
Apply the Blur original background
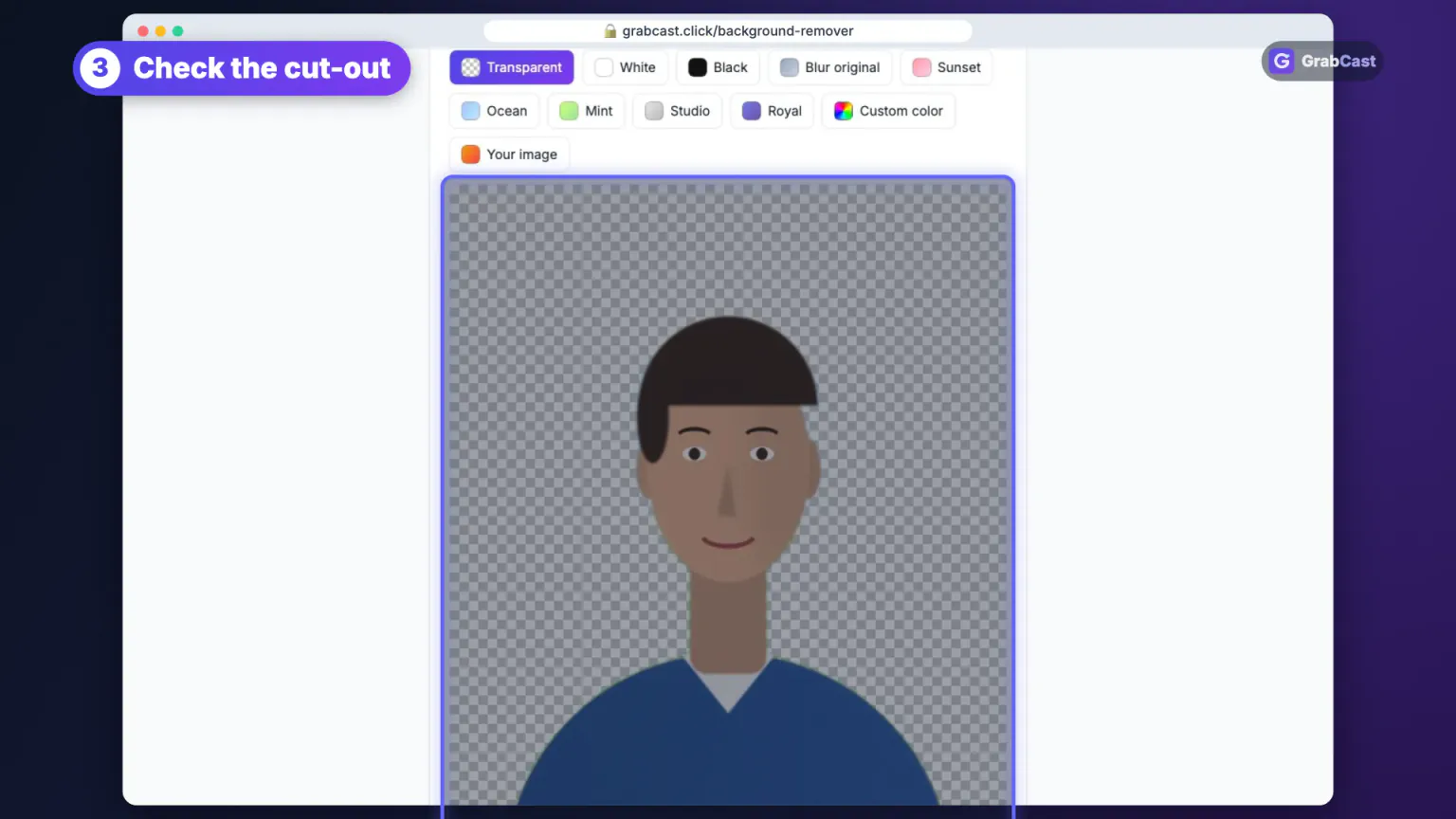(830, 67)
